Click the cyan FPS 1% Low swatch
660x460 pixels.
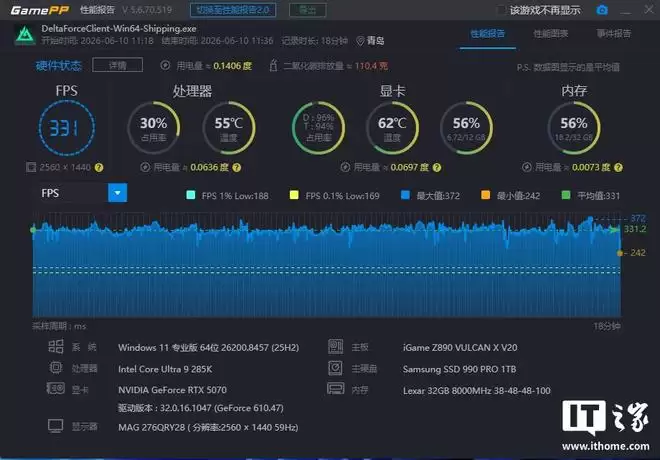point(191,195)
